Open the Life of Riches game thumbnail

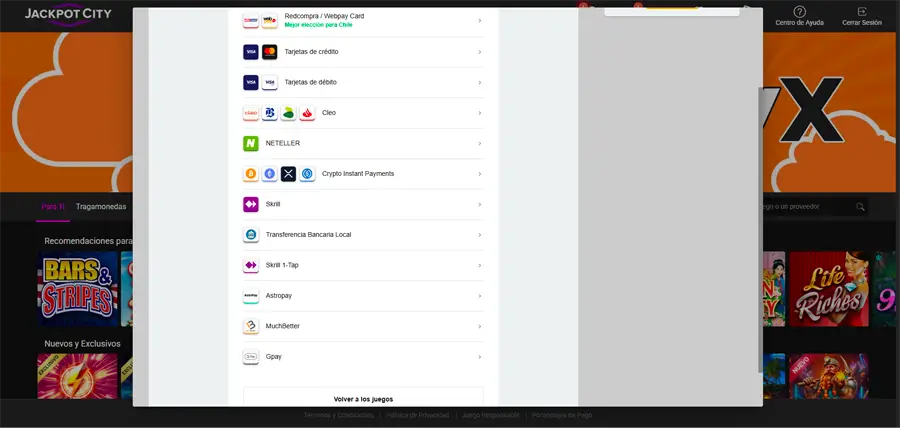click(x=829, y=289)
